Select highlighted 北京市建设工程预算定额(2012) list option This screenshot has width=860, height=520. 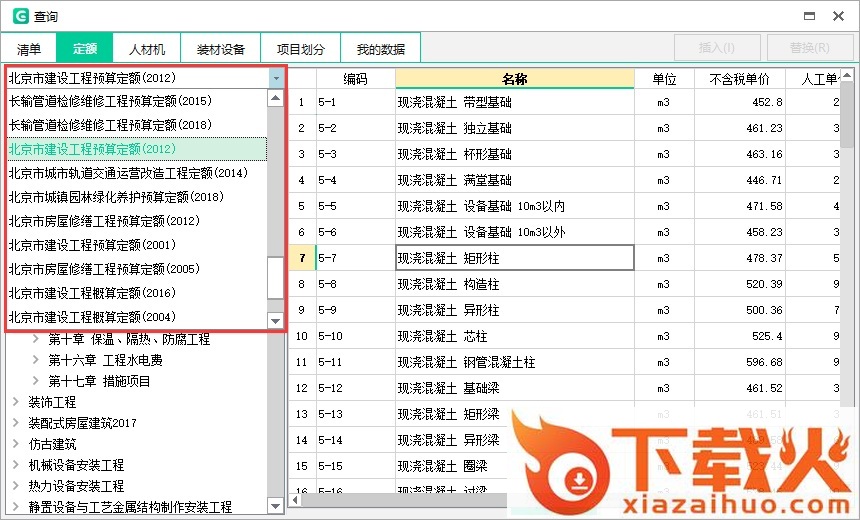[x=137, y=149]
